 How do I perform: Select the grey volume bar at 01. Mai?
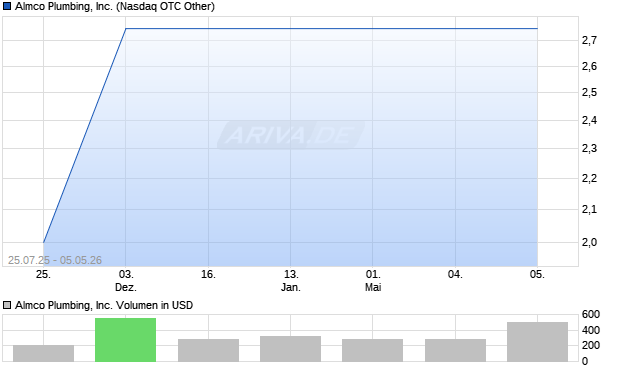tap(372, 350)
